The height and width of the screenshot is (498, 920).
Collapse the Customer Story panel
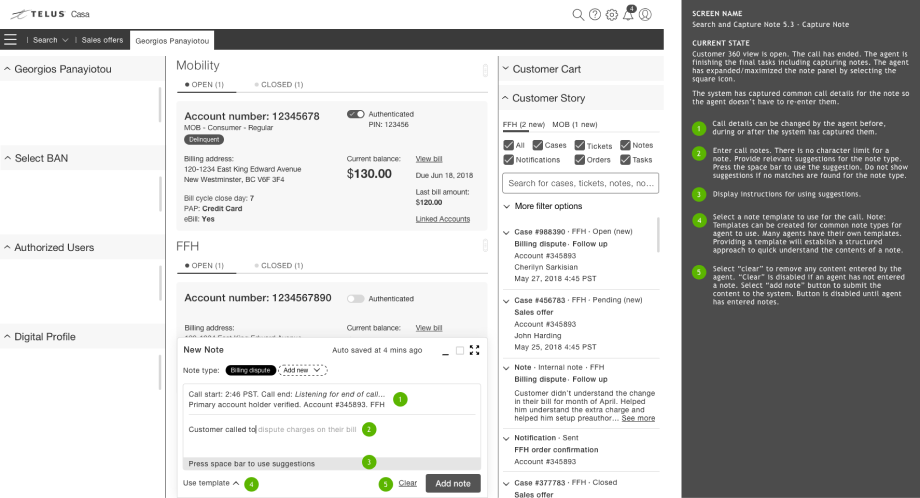505,98
